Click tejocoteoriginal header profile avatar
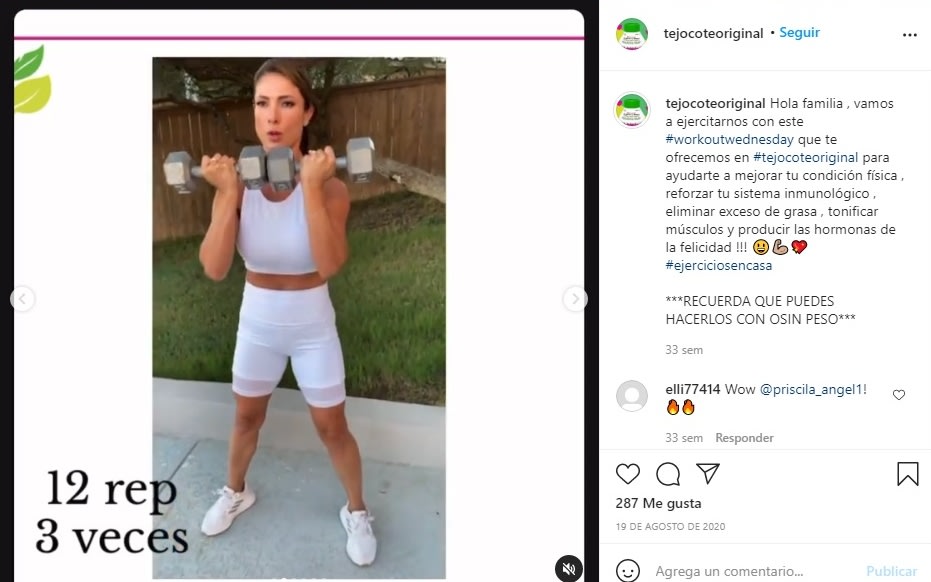Screen dimensions: 931x582 (x=632, y=33)
